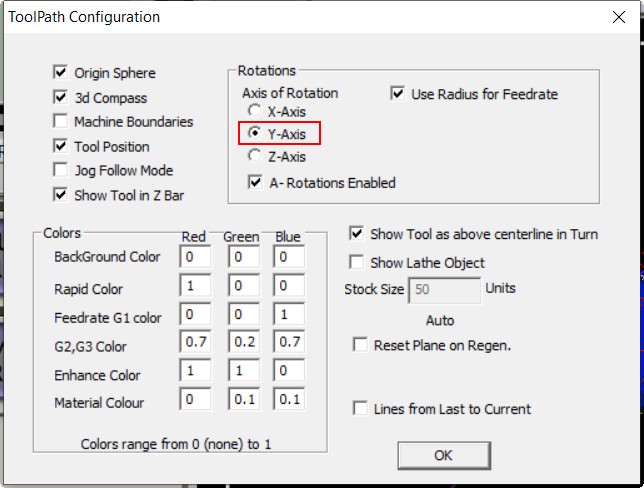
Task: Click the Feedrate G1 color Blue field
Action: click(289, 318)
